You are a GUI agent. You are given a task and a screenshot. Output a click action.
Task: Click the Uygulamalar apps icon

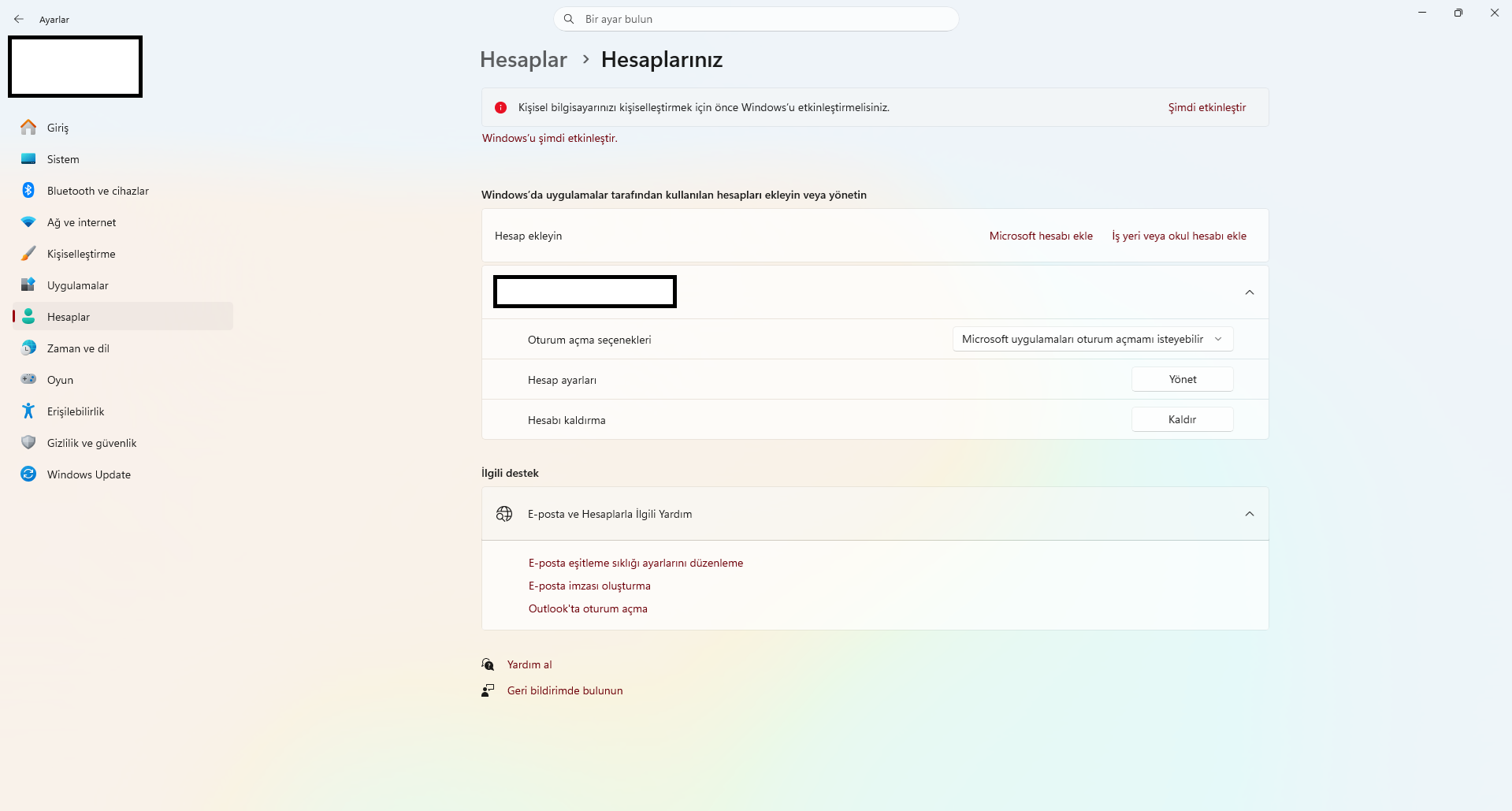pyautogui.click(x=28, y=285)
